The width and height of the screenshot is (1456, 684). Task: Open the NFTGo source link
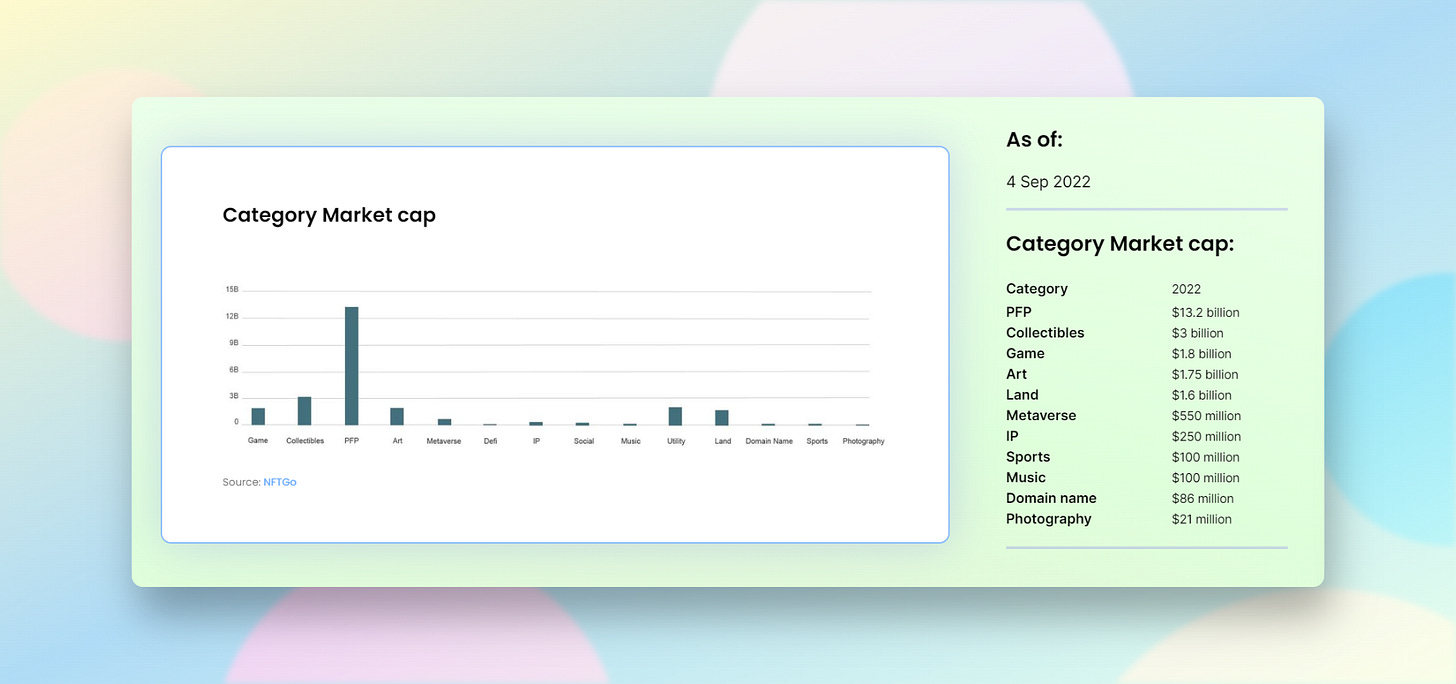pyautogui.click(x=280, y=482)
